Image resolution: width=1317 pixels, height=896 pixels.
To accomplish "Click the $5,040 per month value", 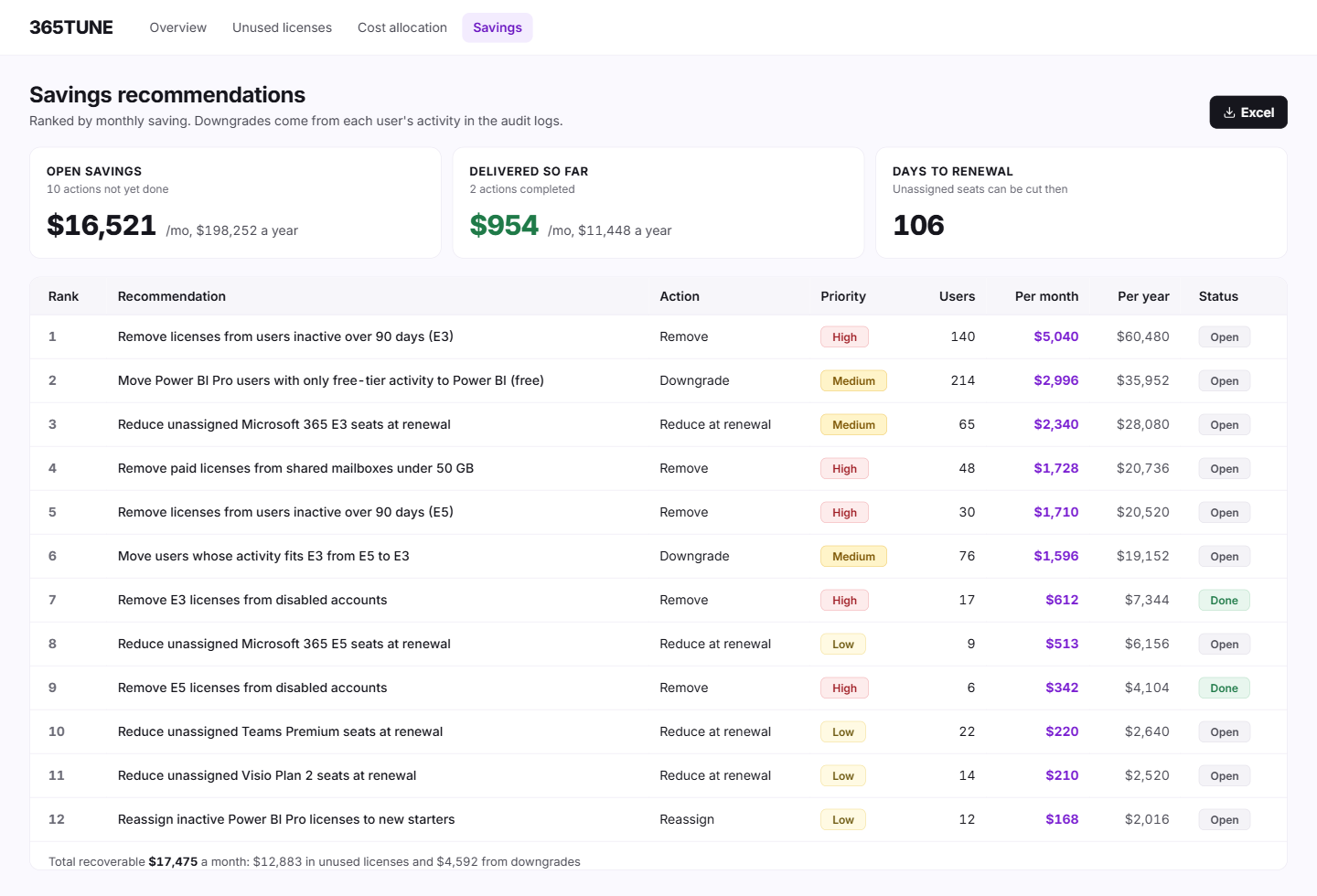I will coord(1056,336).
